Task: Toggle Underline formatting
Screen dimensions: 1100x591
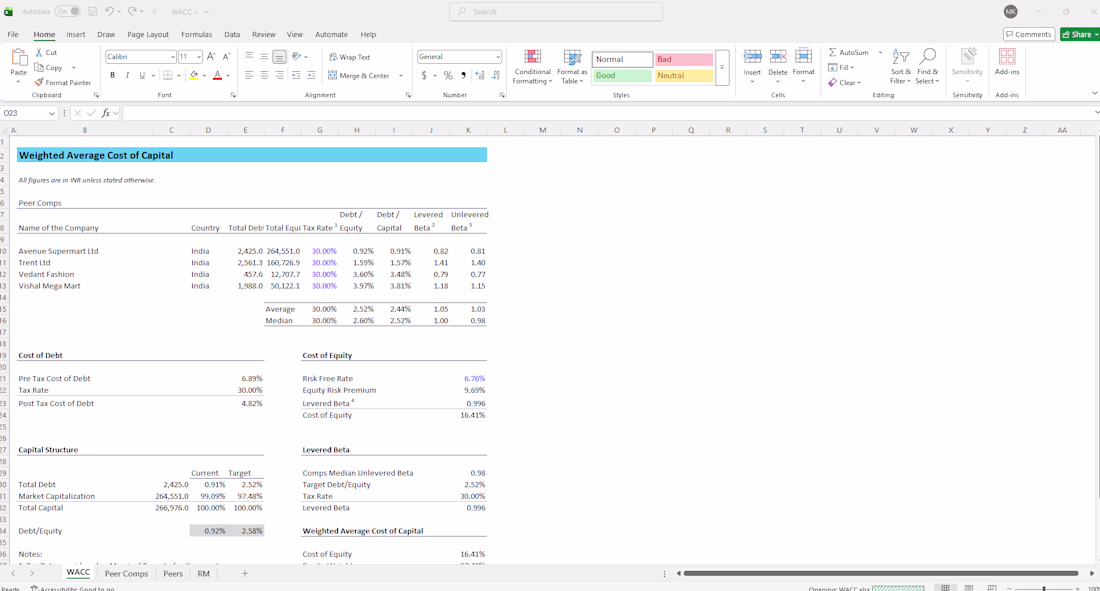Action: (x=142, y=75)
